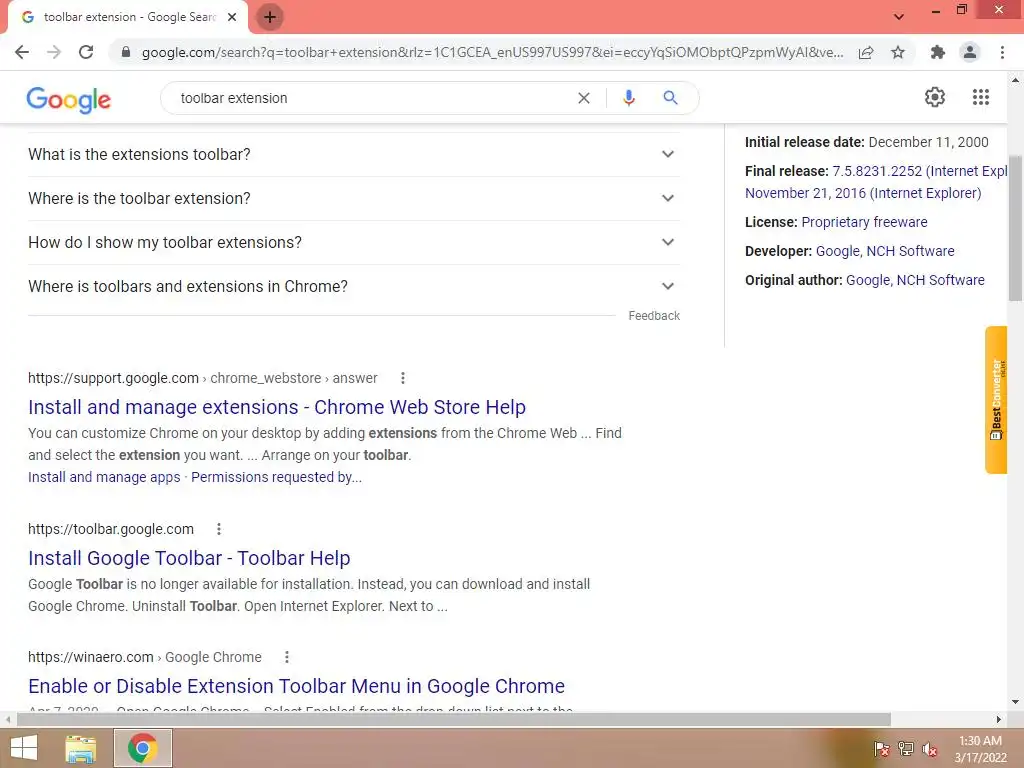Close the toolbar extension tab
This screenshot has width=1024, height=768.
tap(232, 17)
